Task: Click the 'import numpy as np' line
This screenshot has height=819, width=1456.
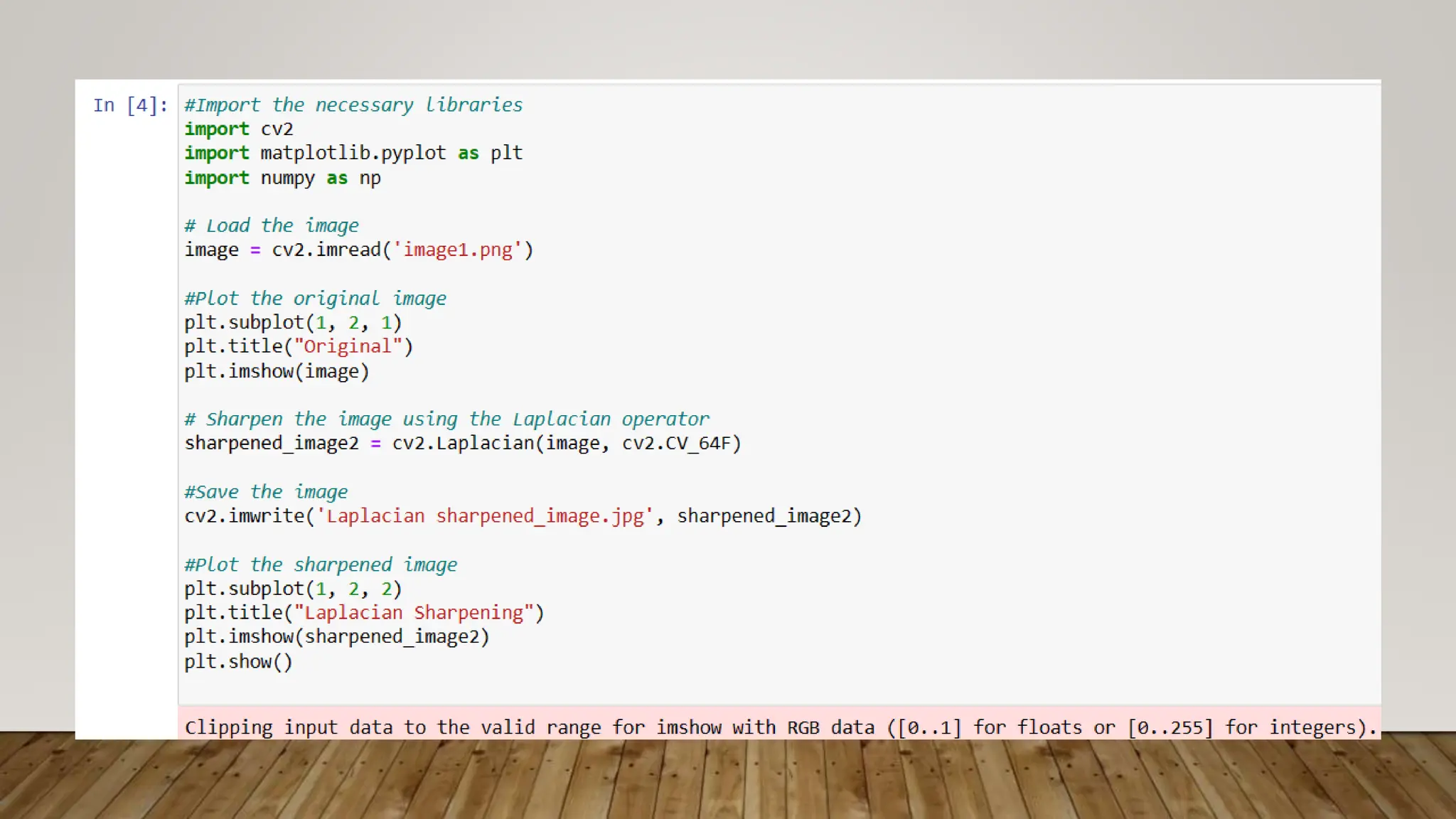Action: click(282, 178)
